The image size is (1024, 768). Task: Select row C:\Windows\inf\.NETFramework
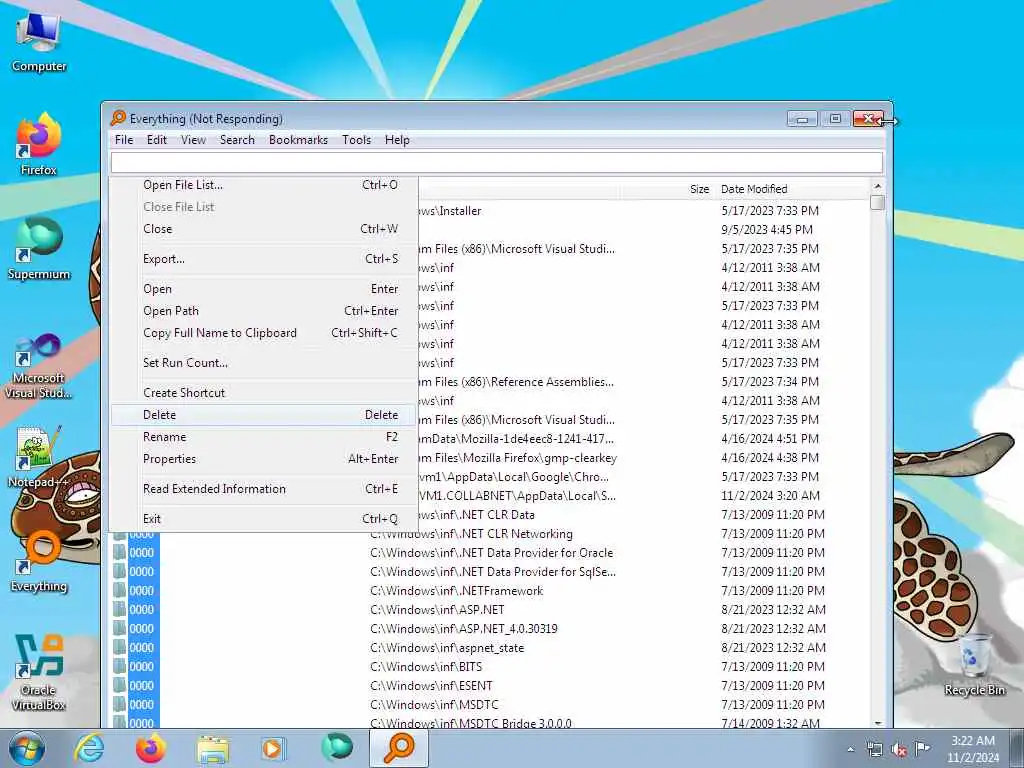coord(490,590)
